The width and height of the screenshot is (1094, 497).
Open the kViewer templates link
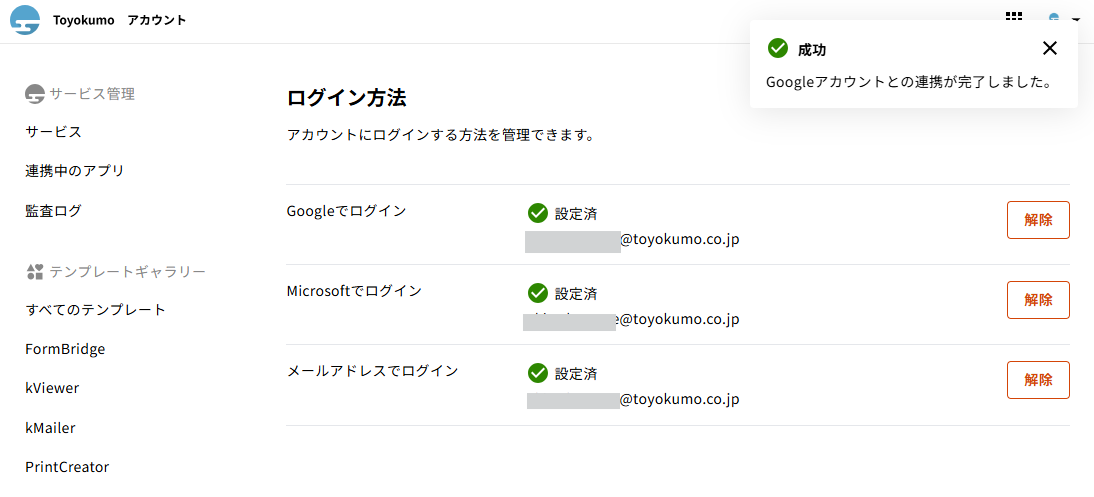(x=52, y=388)
